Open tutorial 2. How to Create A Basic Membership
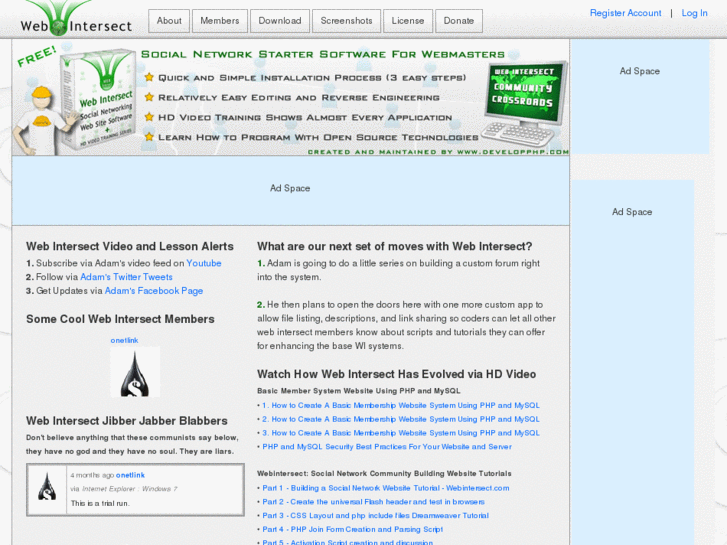The image size is (727, 545). pos(401,419)
